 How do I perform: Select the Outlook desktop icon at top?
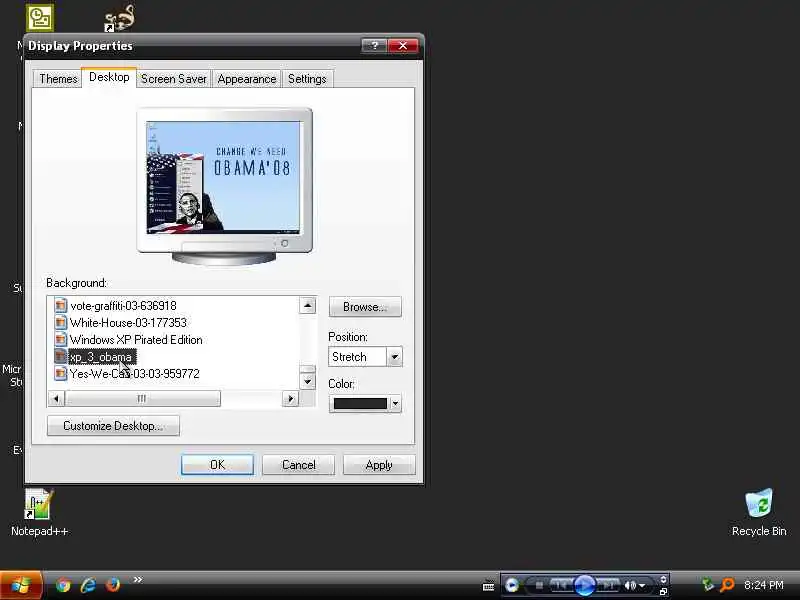[40, 18]
